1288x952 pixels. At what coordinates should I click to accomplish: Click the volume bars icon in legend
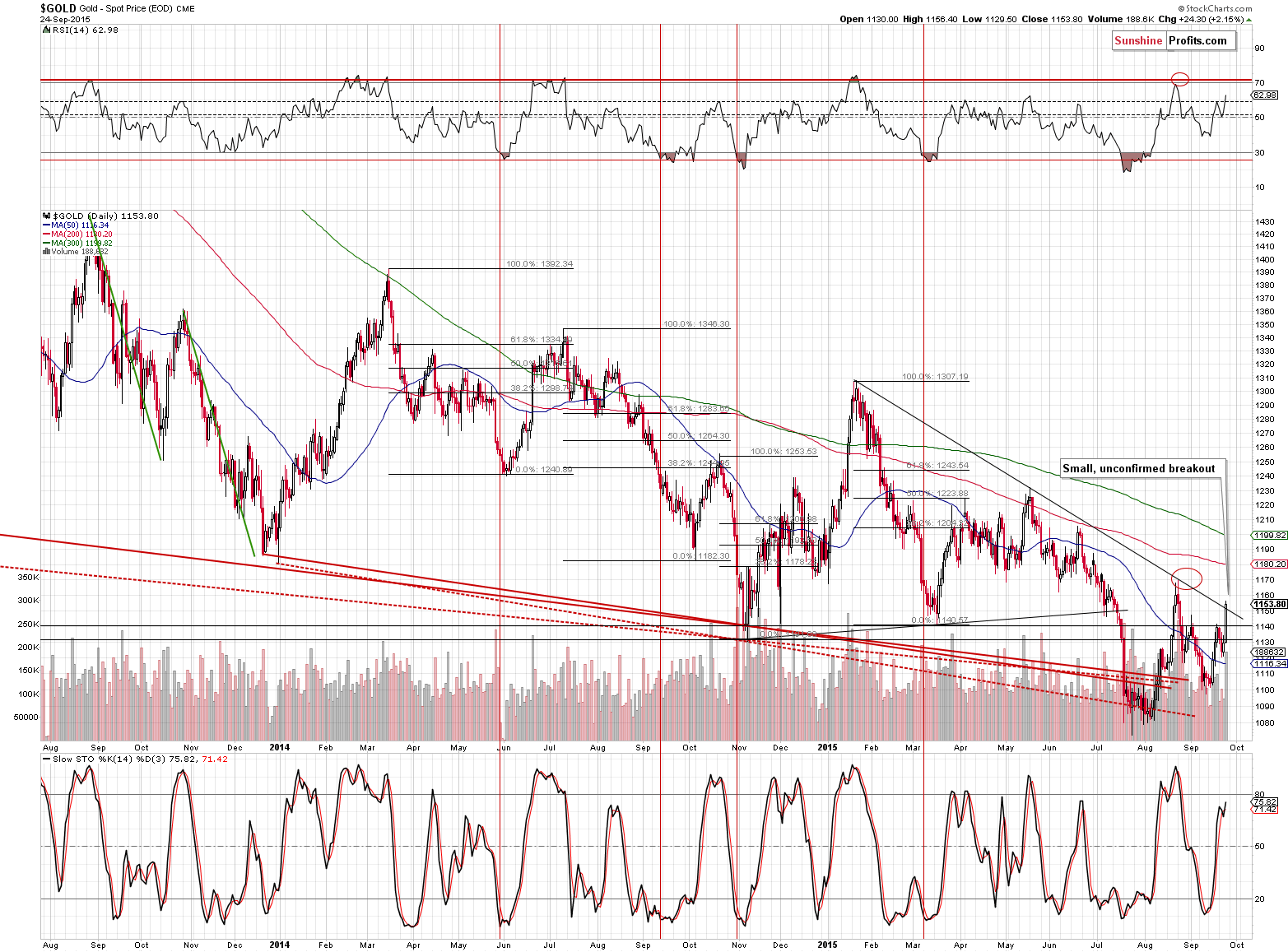[x=45, y=252]
